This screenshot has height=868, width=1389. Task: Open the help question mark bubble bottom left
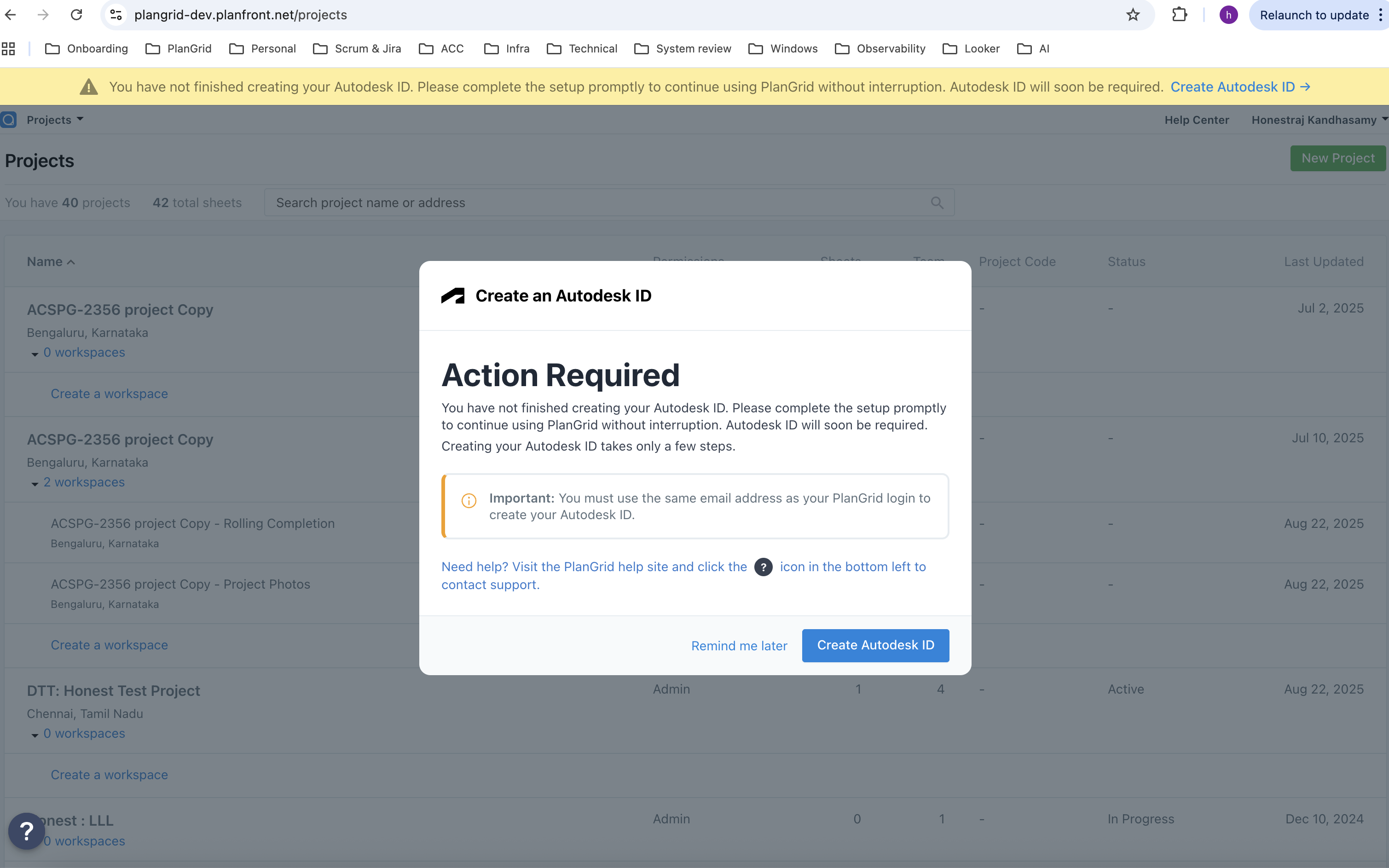click(x=26, y=831)
